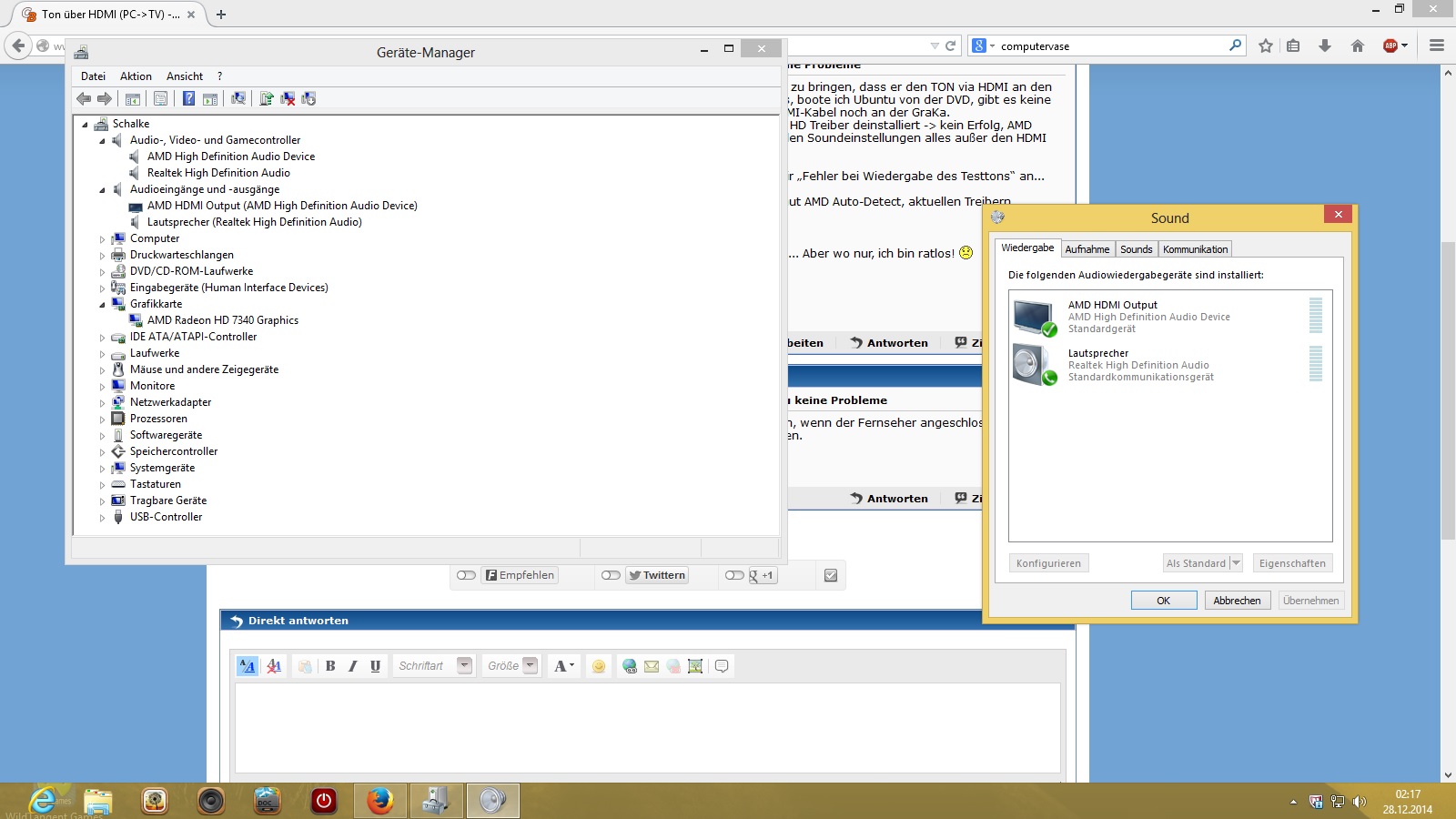Viewport: 1456px width, 819px height.
Task: Switch editor mode A/A icon
Action: point(248,666)
